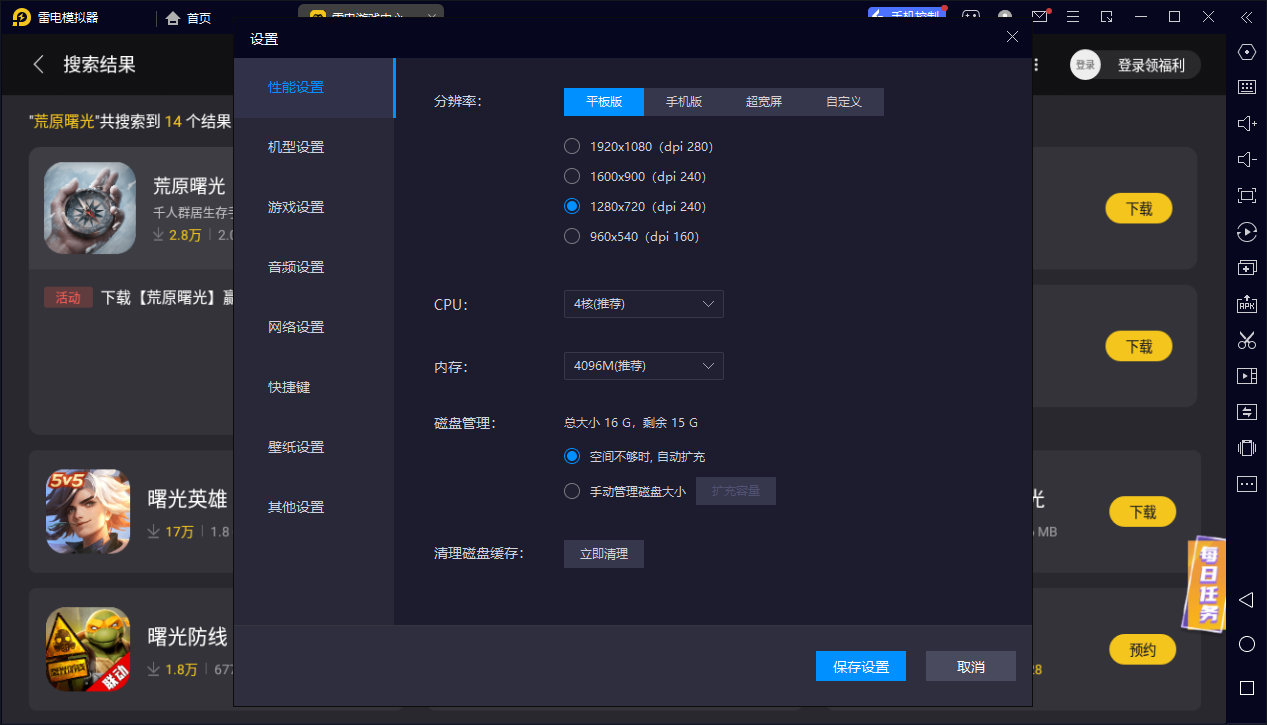1267x725 pixels.
Task: Open the memory size dropdown
Action: (643, 366)
